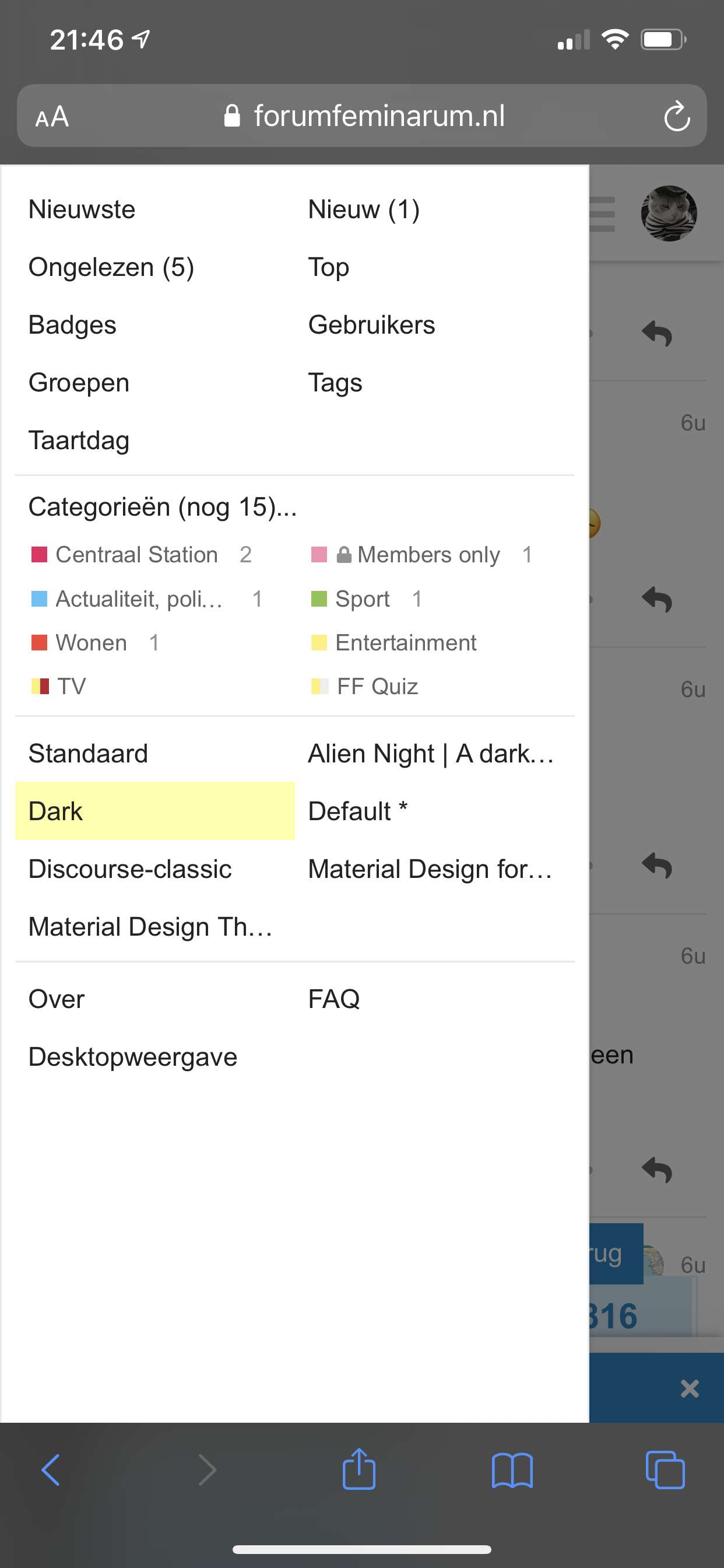Tap the hamburger menu icon
Viewport: 724px width, 1568px height.
(602, 213)
